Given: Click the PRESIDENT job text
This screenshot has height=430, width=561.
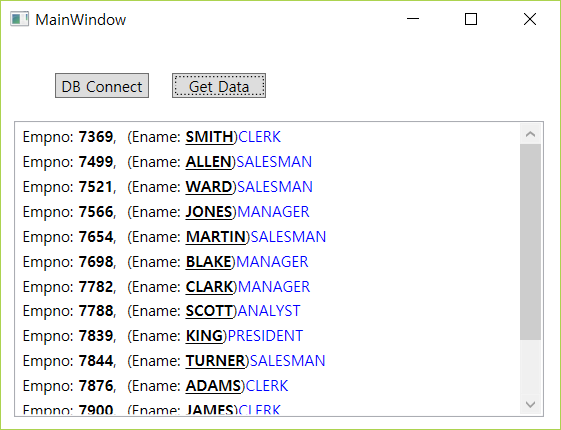Looking at the screenshot, I should click(265, 336).
